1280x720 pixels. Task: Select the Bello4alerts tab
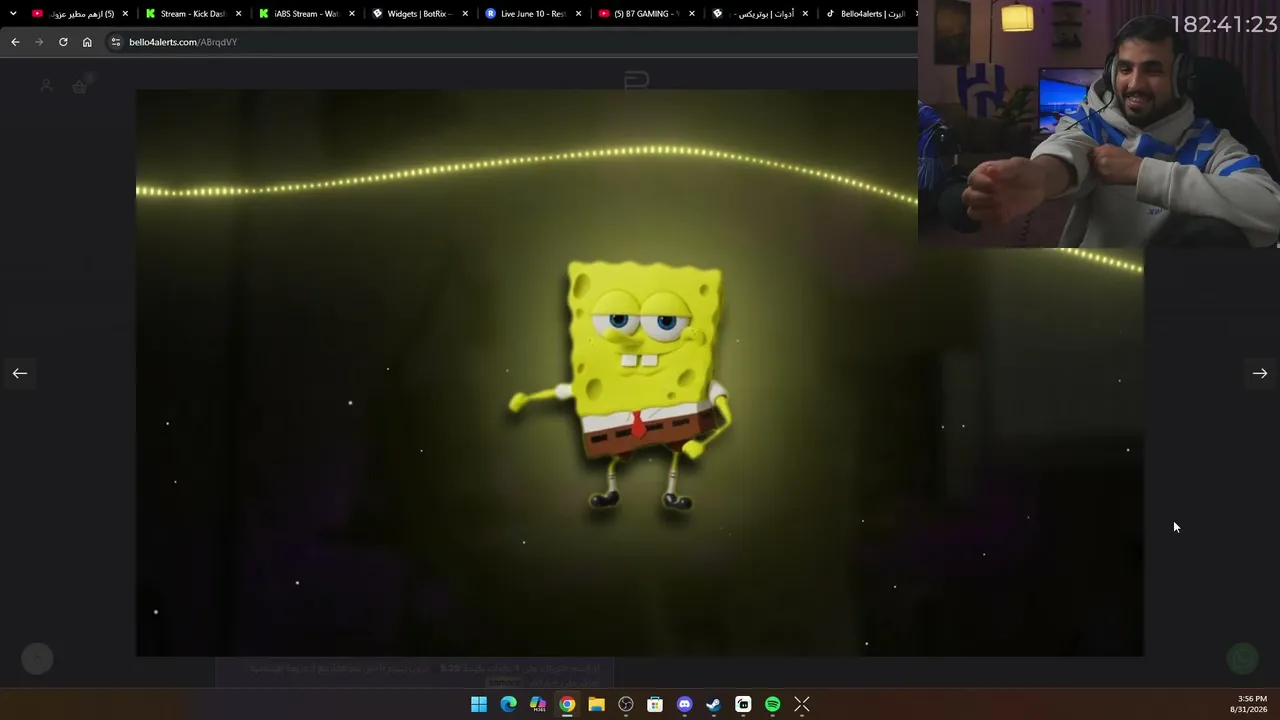click(868, 14)
